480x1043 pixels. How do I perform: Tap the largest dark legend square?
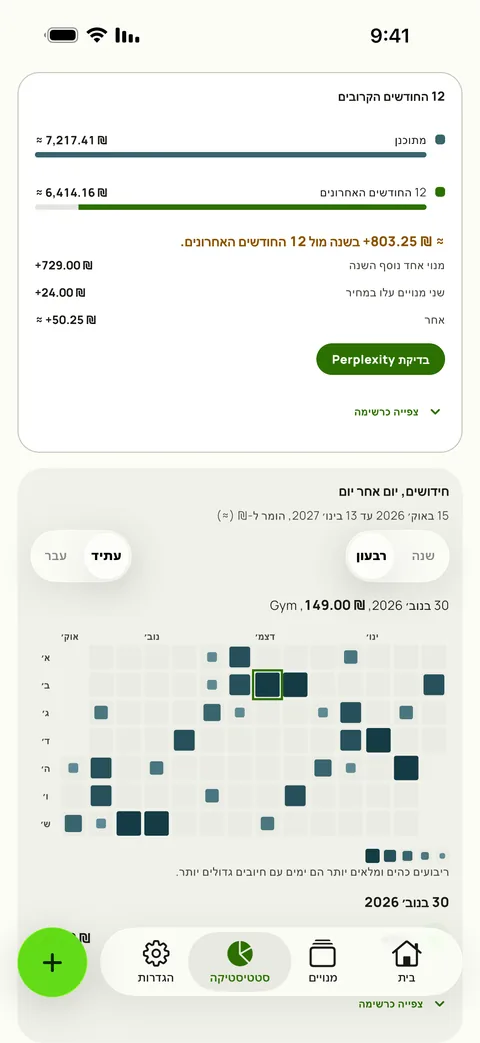pos(373,855)
